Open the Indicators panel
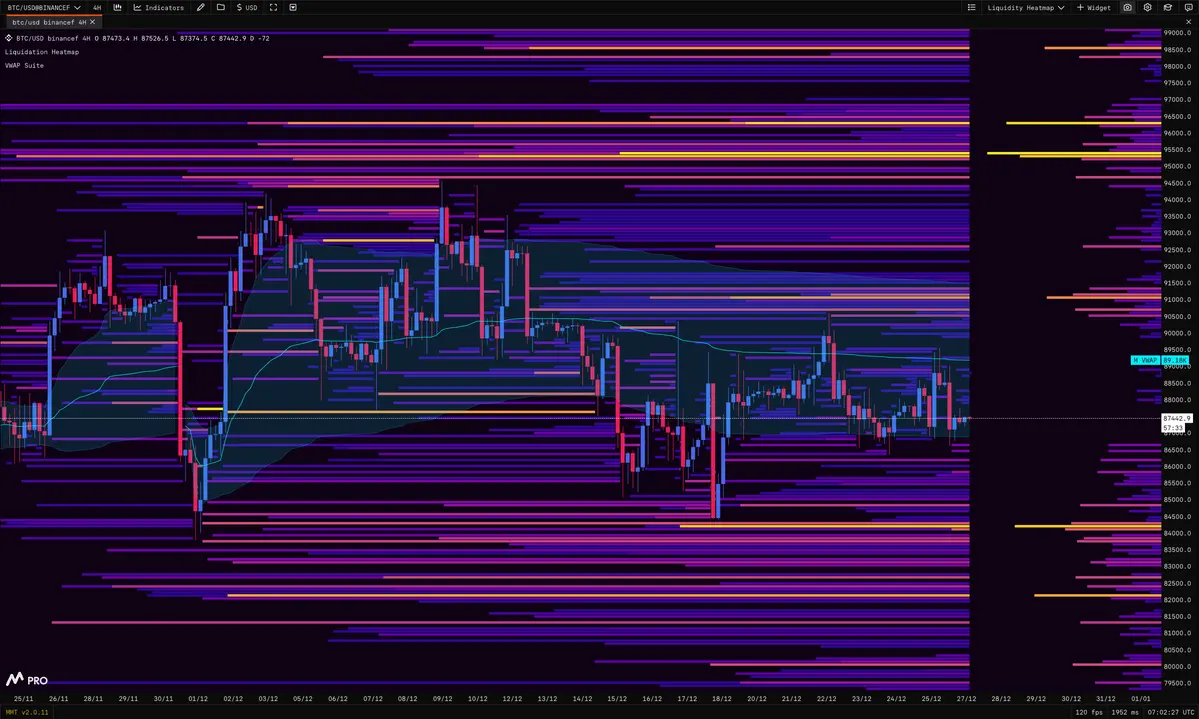The width and height of the screenshot is (1199, 719). coord(159,8)
